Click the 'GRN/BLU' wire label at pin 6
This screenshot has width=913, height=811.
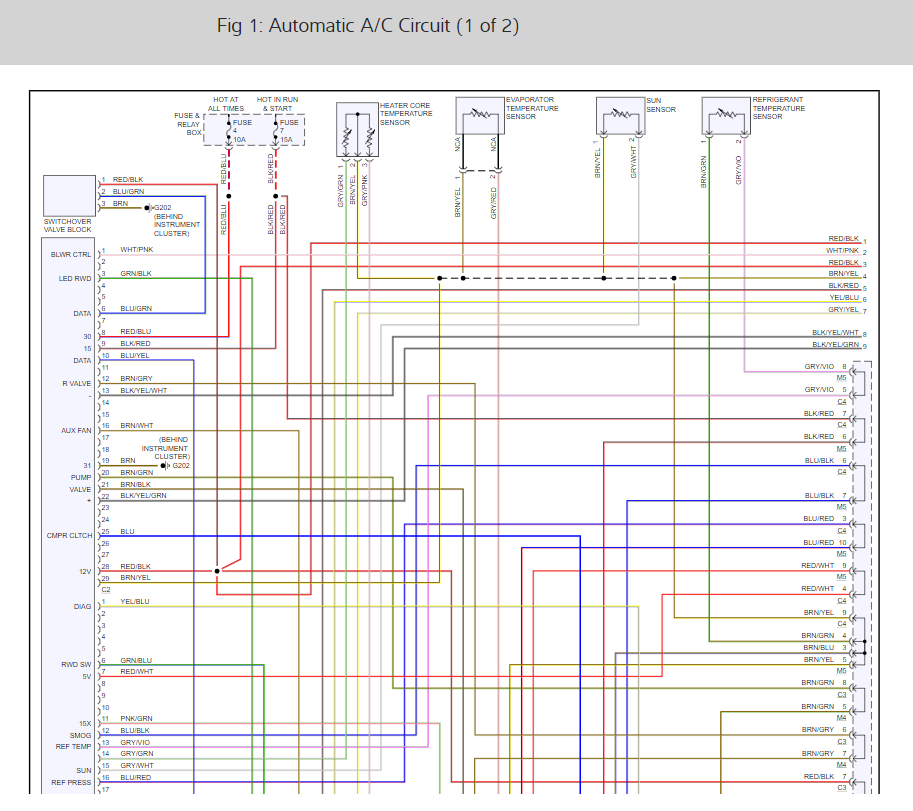136,661
